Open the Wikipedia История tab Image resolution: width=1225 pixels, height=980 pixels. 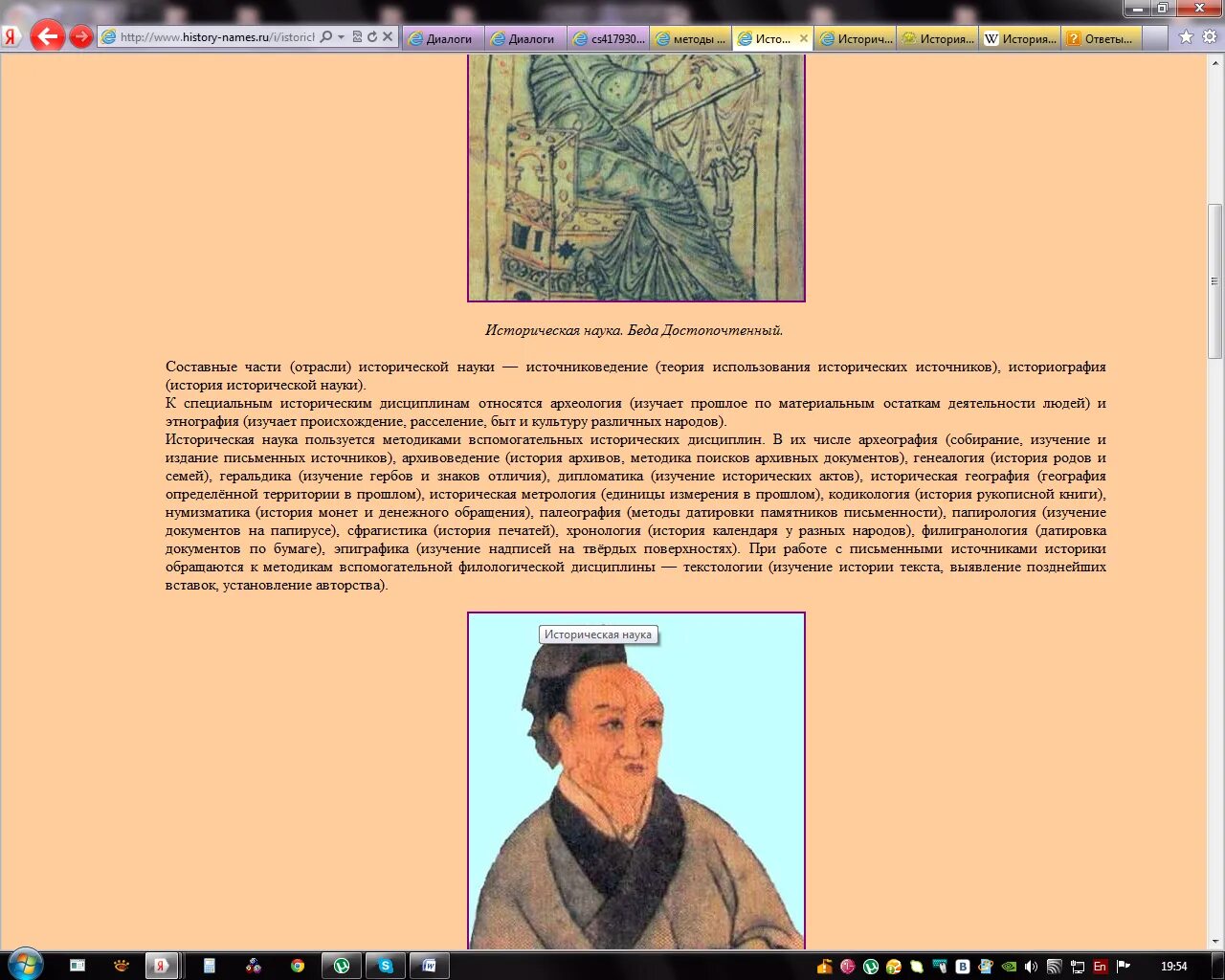pyautogui.click(x=1019, y=38)
